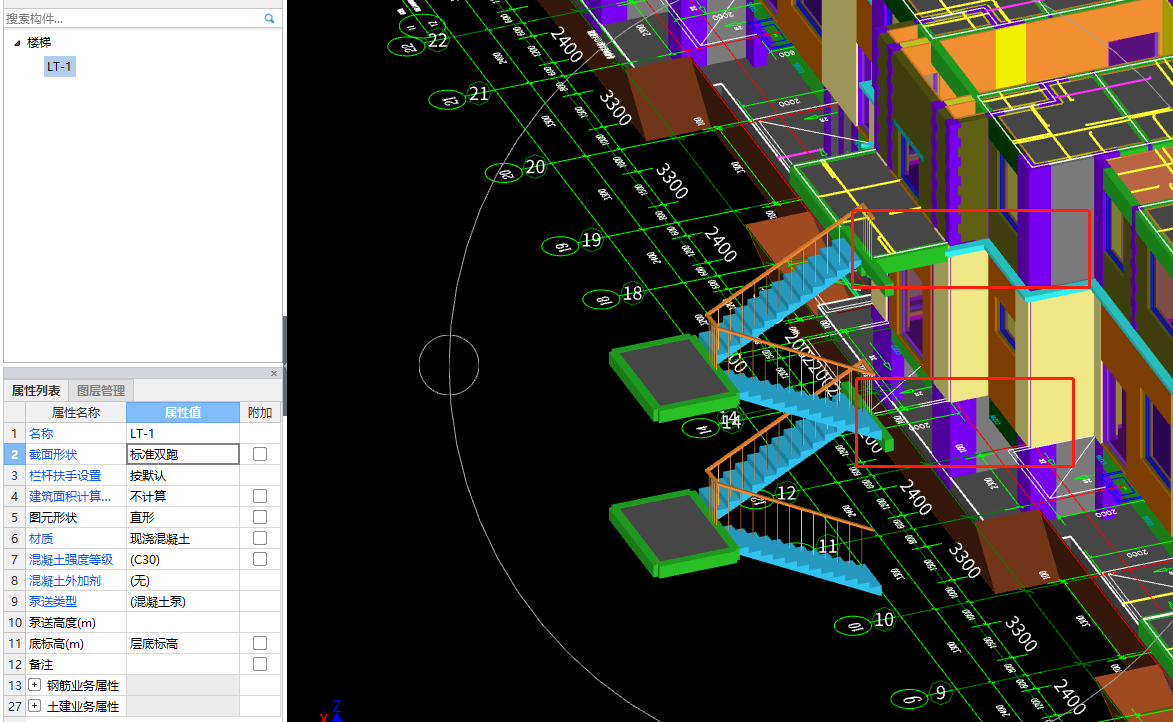Image resolution: width=1173 pixels, height=722 pixels.
Task: Select row number 2 header
Action: click(14, 454)
